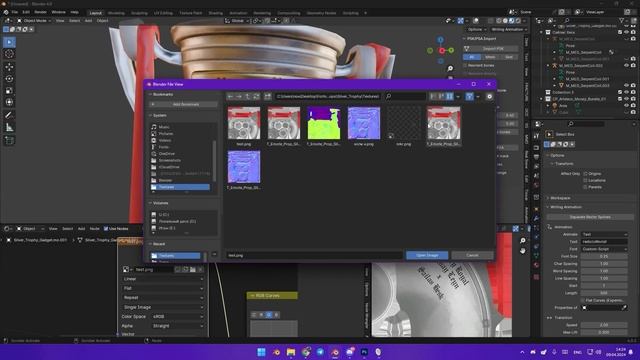Open file browser settings gear
640x360 pixels.
[489, 96]
